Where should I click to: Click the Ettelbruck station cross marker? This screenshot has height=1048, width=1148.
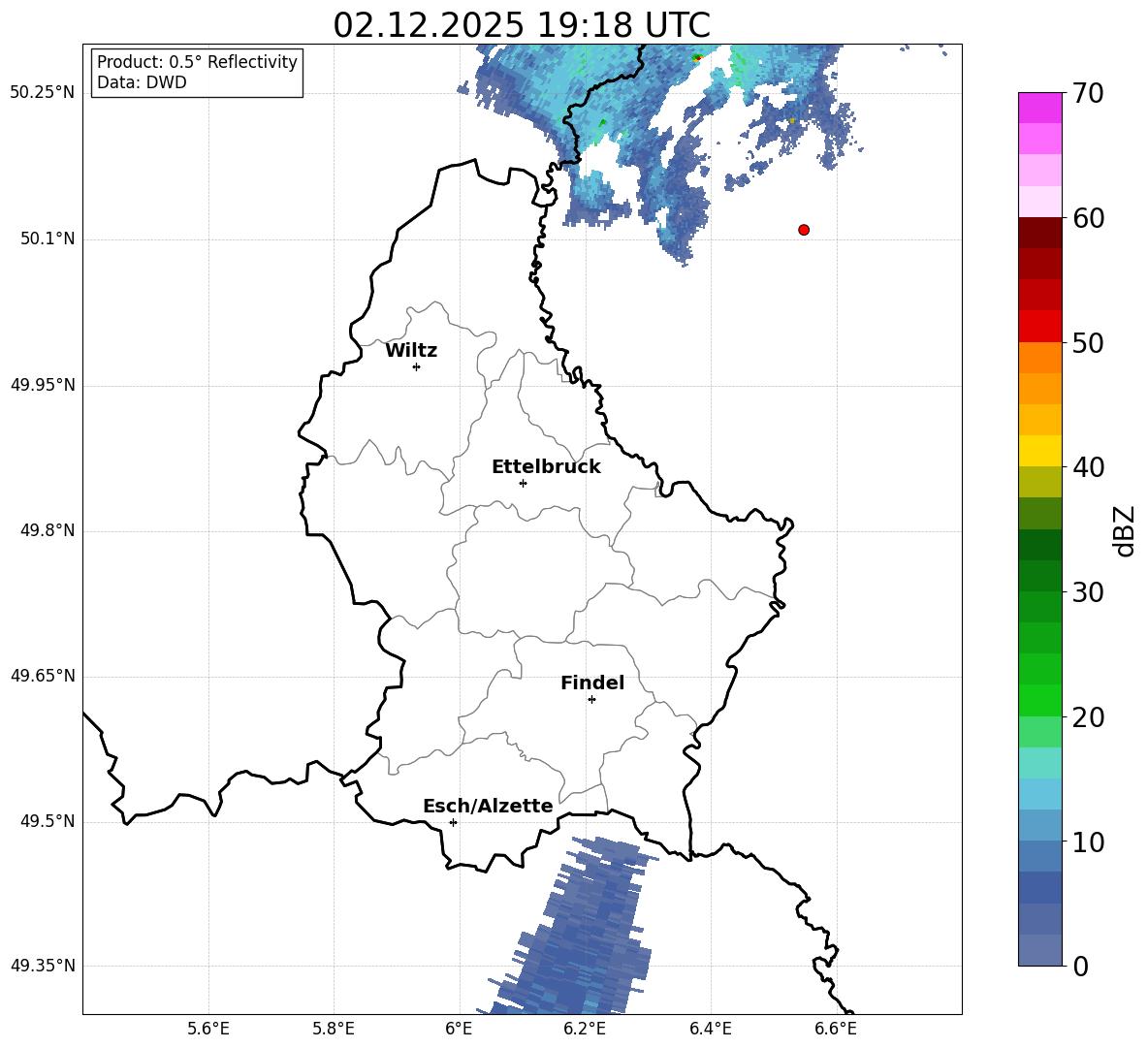click(523, 483)
